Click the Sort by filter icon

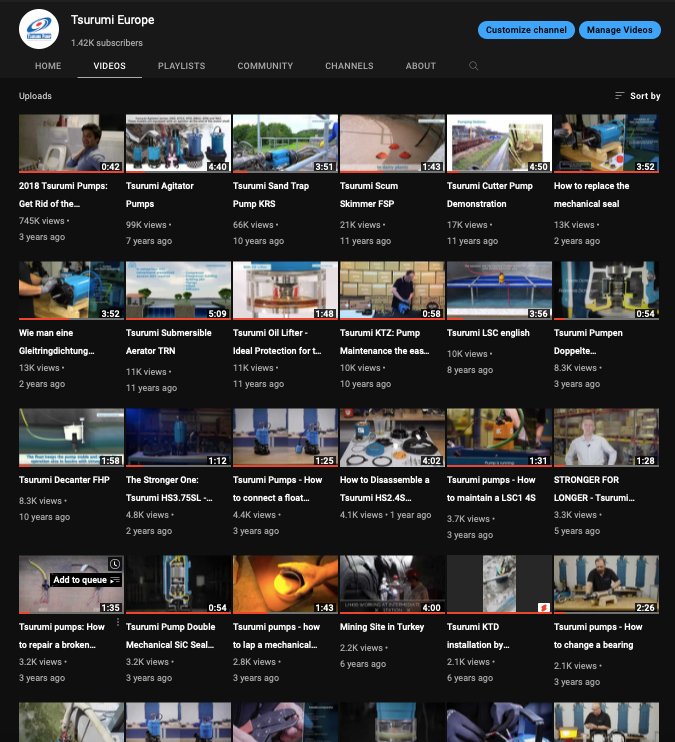(619, 96)
